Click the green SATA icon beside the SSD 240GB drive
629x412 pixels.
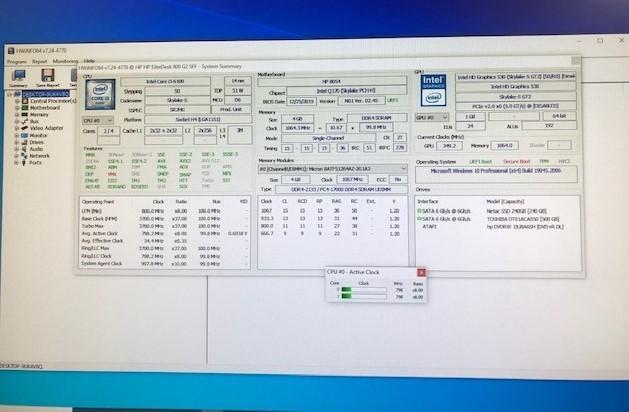pos(419,211)
